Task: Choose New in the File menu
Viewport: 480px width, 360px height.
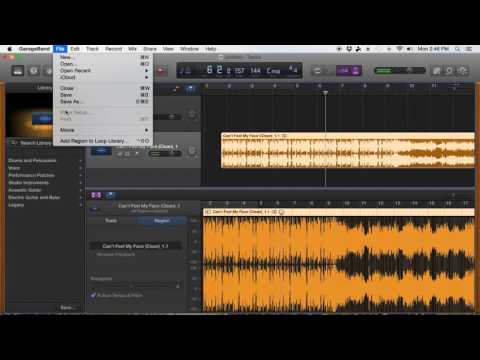Action: [x=103, y=57]
